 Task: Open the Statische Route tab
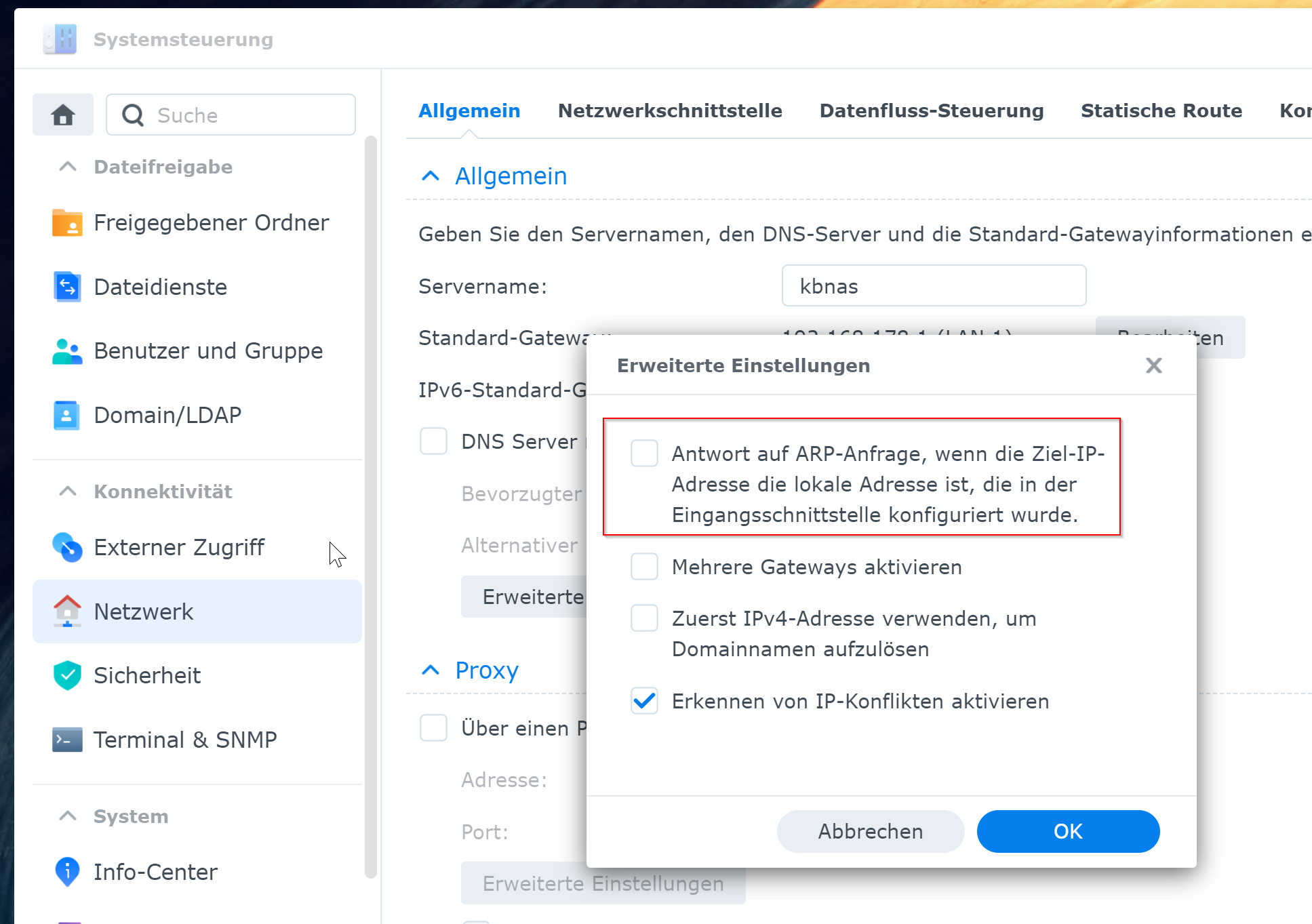1161,111
